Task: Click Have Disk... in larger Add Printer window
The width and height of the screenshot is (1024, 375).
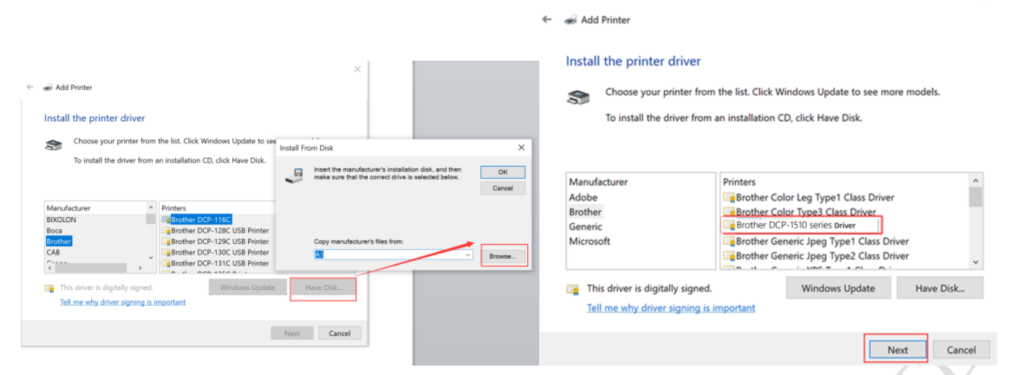Action: [940, 288]
